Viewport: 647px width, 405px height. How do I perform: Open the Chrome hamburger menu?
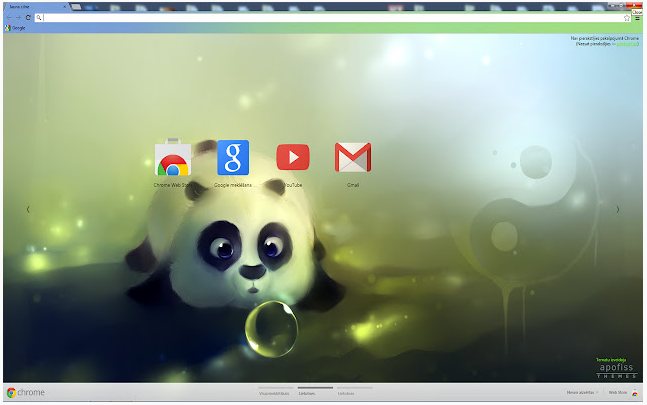point(638,18)
